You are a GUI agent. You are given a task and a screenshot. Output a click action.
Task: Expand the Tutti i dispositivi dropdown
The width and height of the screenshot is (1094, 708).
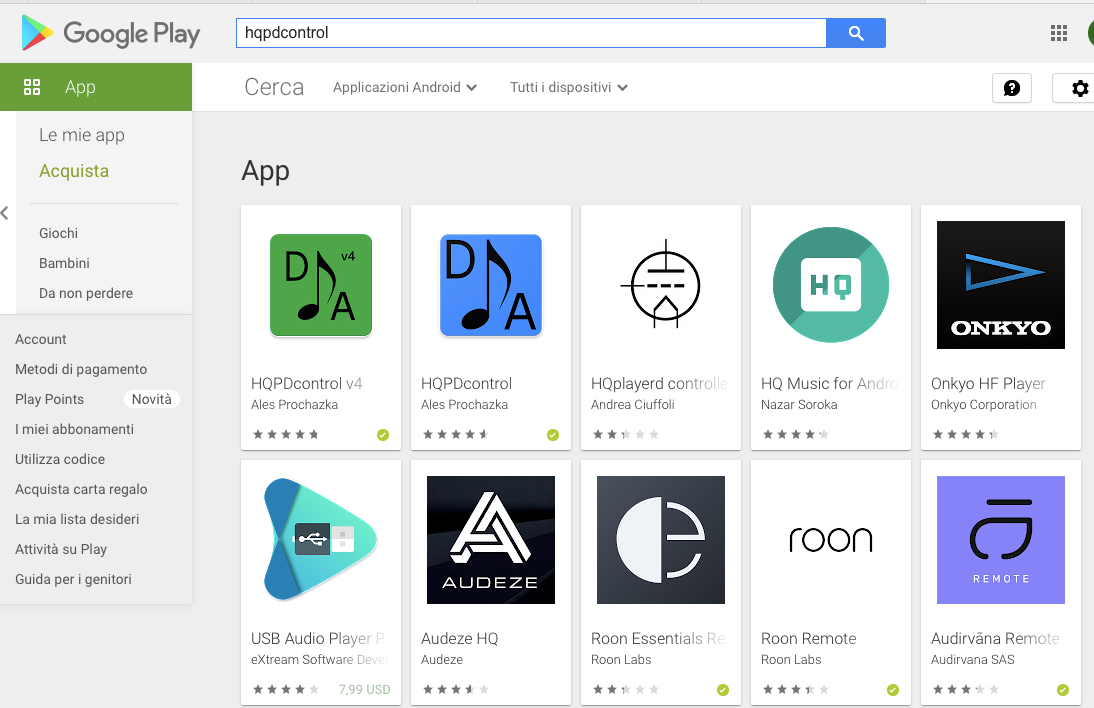click(x=569, y=87)
